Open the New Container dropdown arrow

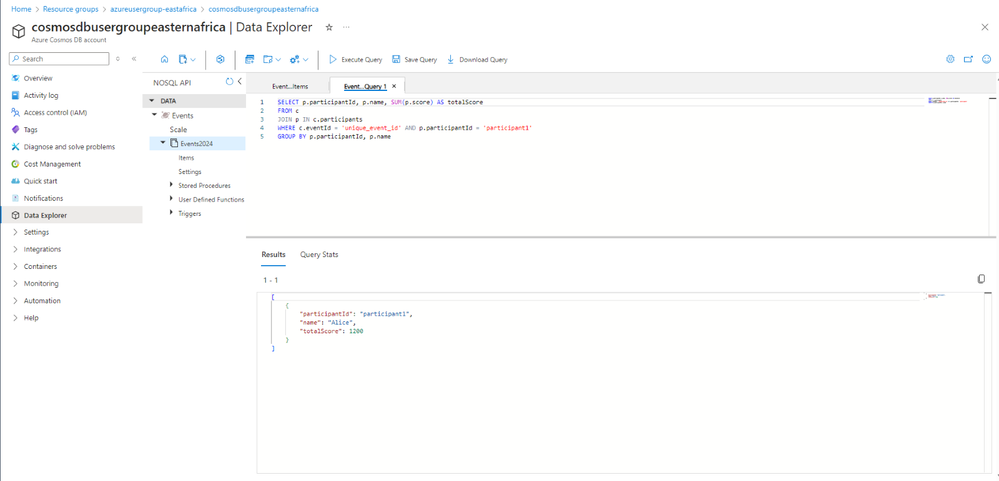click(x=193, y=60)
